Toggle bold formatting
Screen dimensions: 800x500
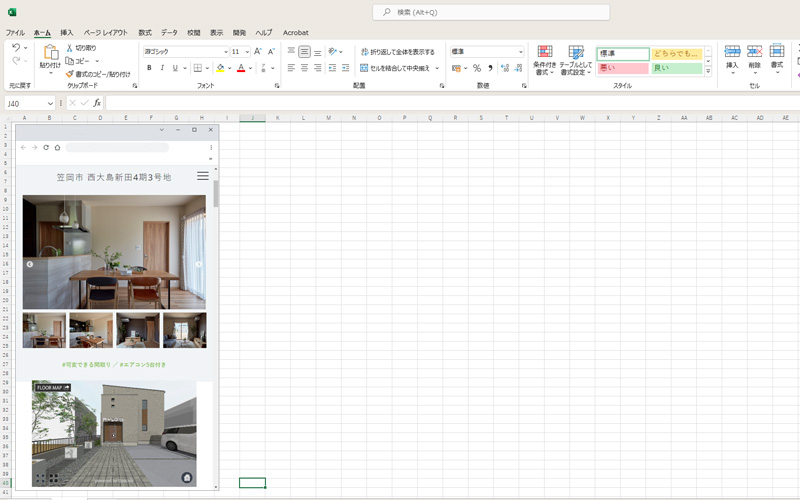coord(149,68)
